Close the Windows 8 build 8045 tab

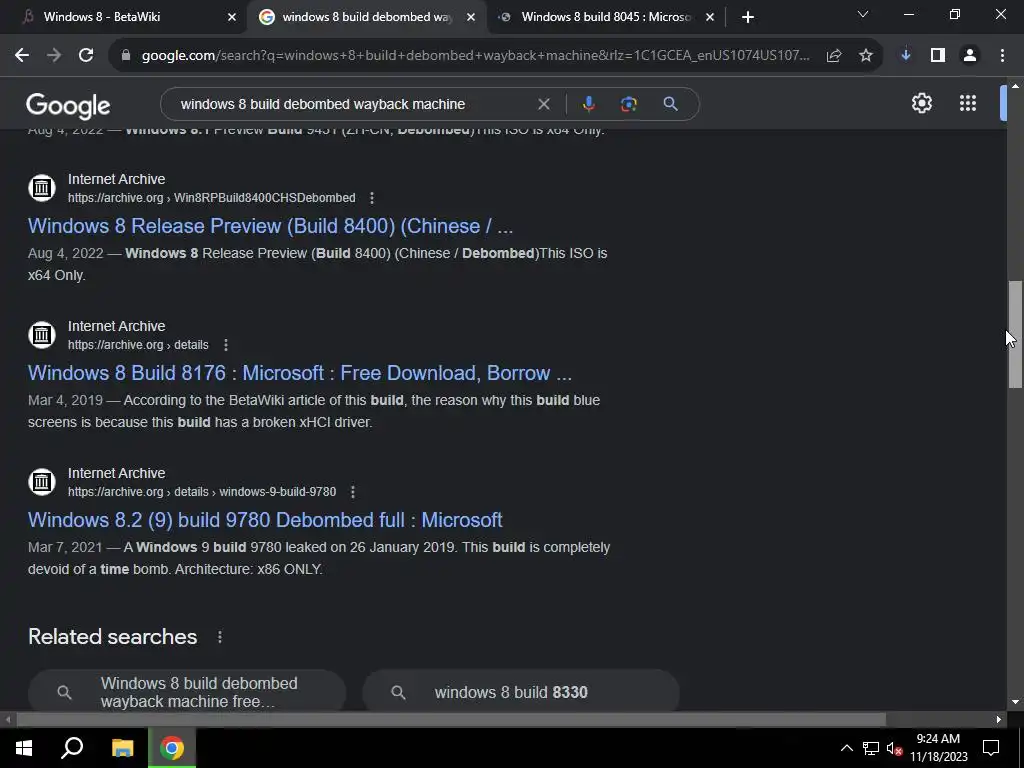(710, 17)
